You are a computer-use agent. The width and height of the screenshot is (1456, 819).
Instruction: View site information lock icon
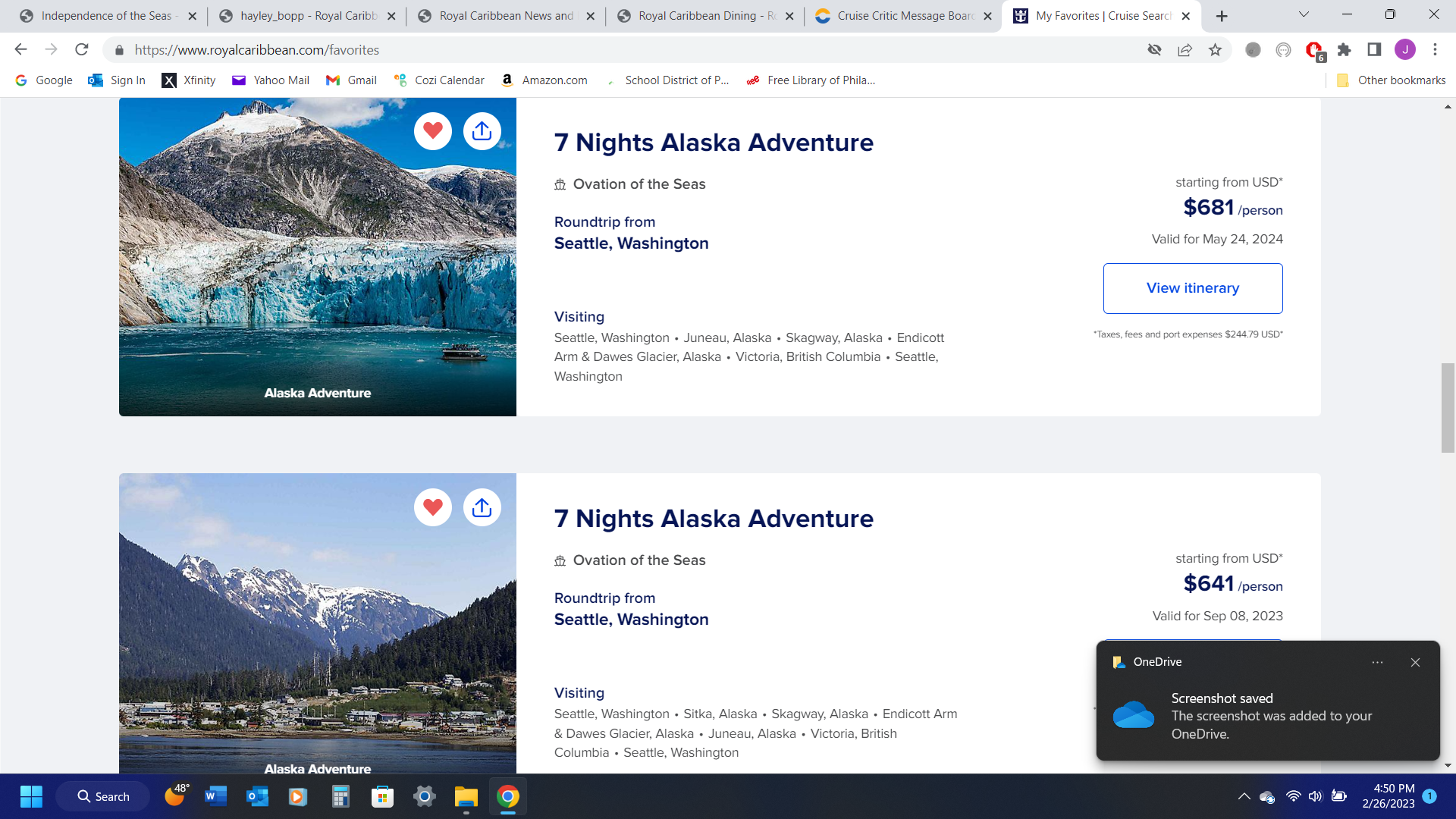click(118, 50)
